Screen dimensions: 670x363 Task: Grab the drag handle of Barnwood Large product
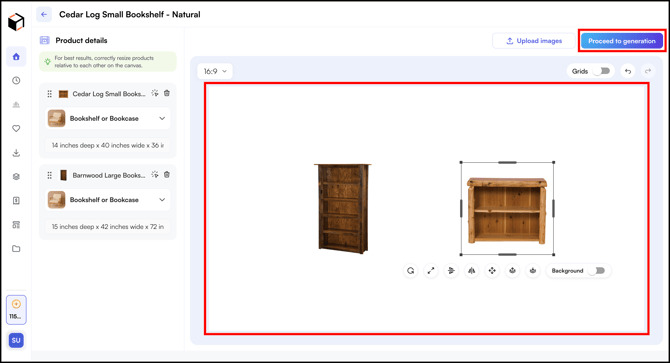click(x=50, y=175)
